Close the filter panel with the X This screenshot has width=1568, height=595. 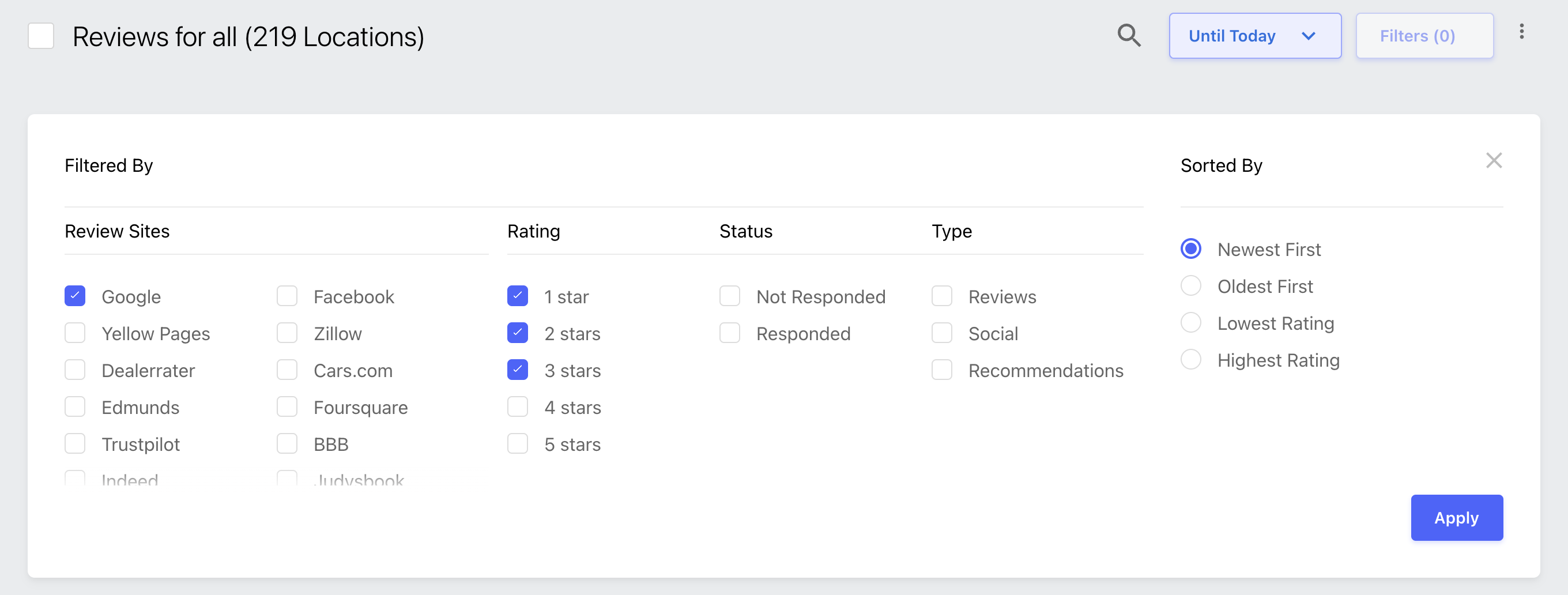[1494, 161]
